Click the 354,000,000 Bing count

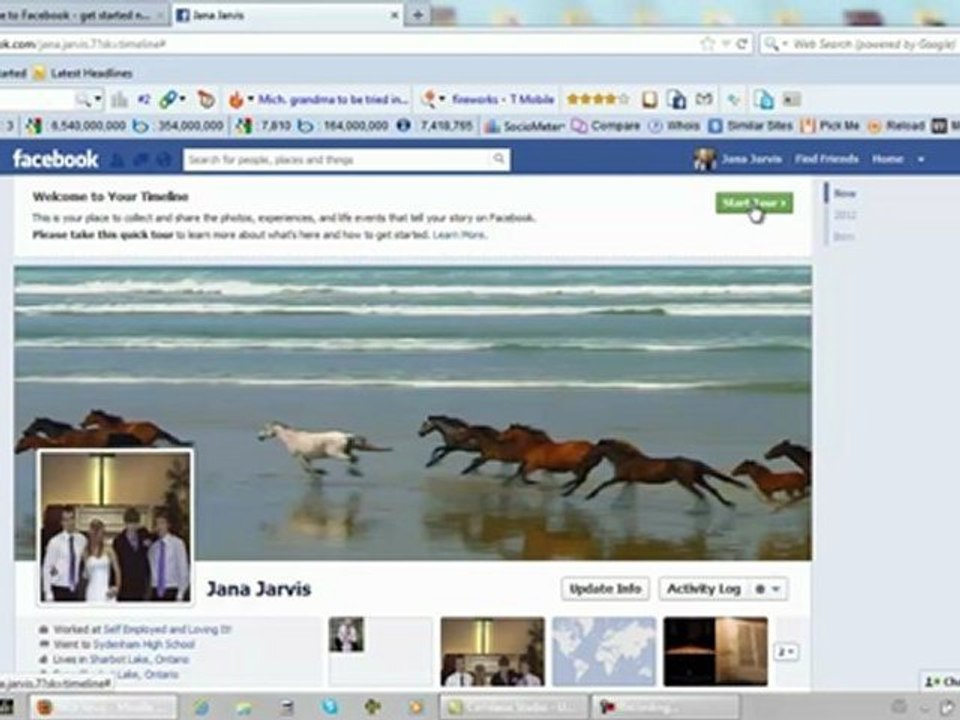coord(190,126)
